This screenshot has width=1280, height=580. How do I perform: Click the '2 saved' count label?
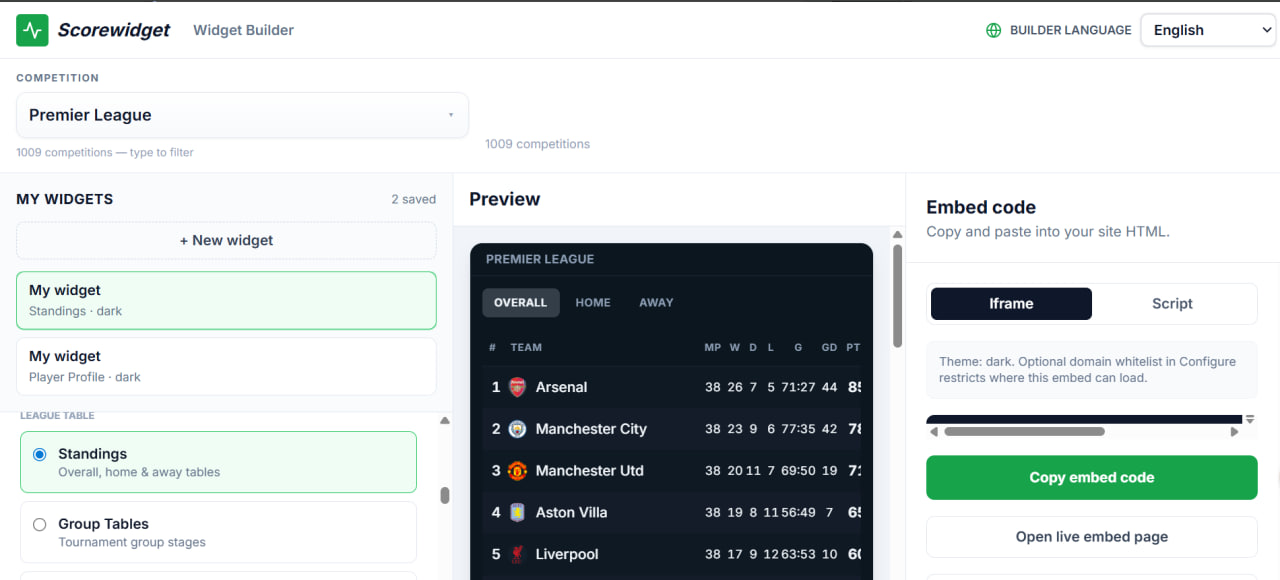pyautogui.click(x=414, y=199)
